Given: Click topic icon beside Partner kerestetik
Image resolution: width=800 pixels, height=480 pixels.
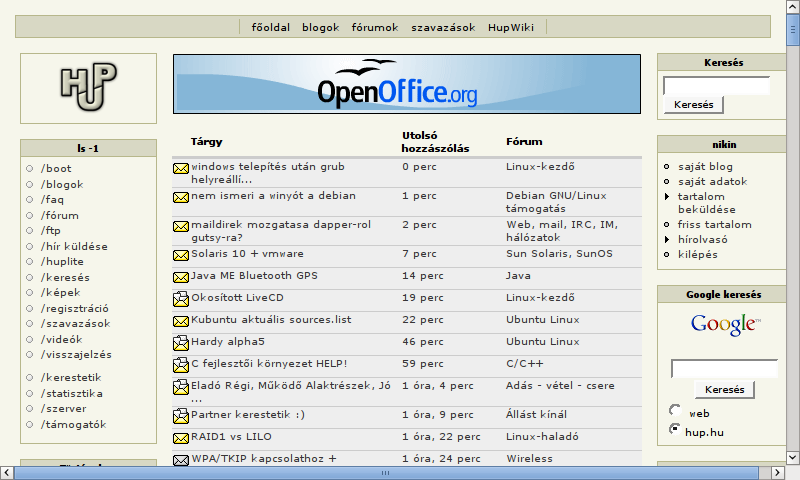Looking at the screenshot, I should click(181, 416).
